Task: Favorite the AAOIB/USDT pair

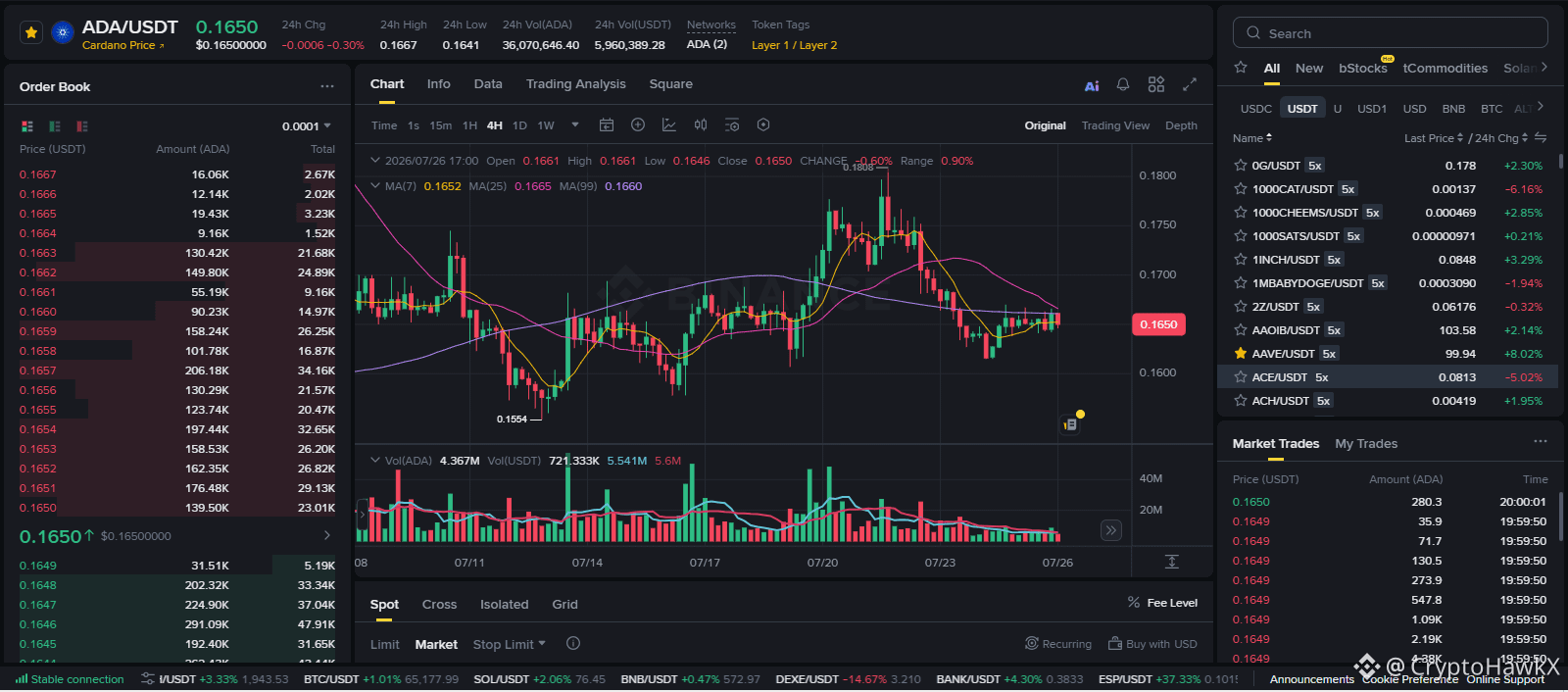Action: (x=1241, y=330)
